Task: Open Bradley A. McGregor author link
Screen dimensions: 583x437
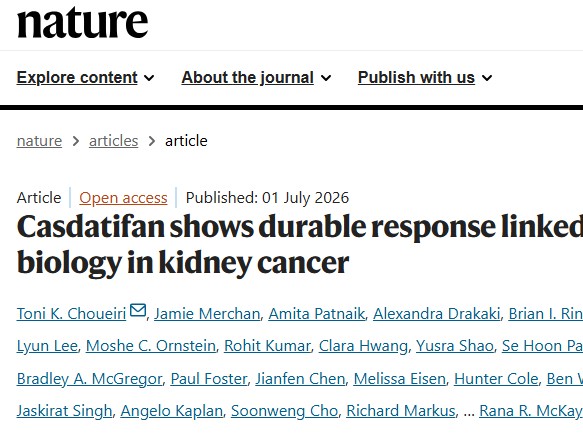Action: pyautogui.click(x=90, y=379)
